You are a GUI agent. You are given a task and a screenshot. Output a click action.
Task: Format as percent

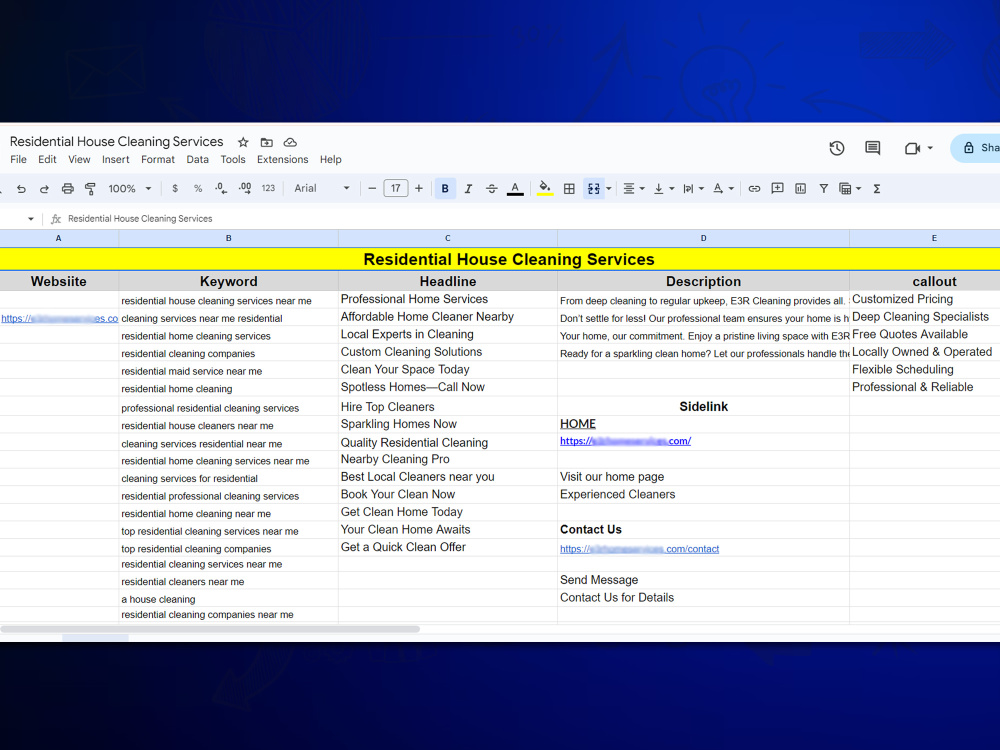click(x=198, y=189)
